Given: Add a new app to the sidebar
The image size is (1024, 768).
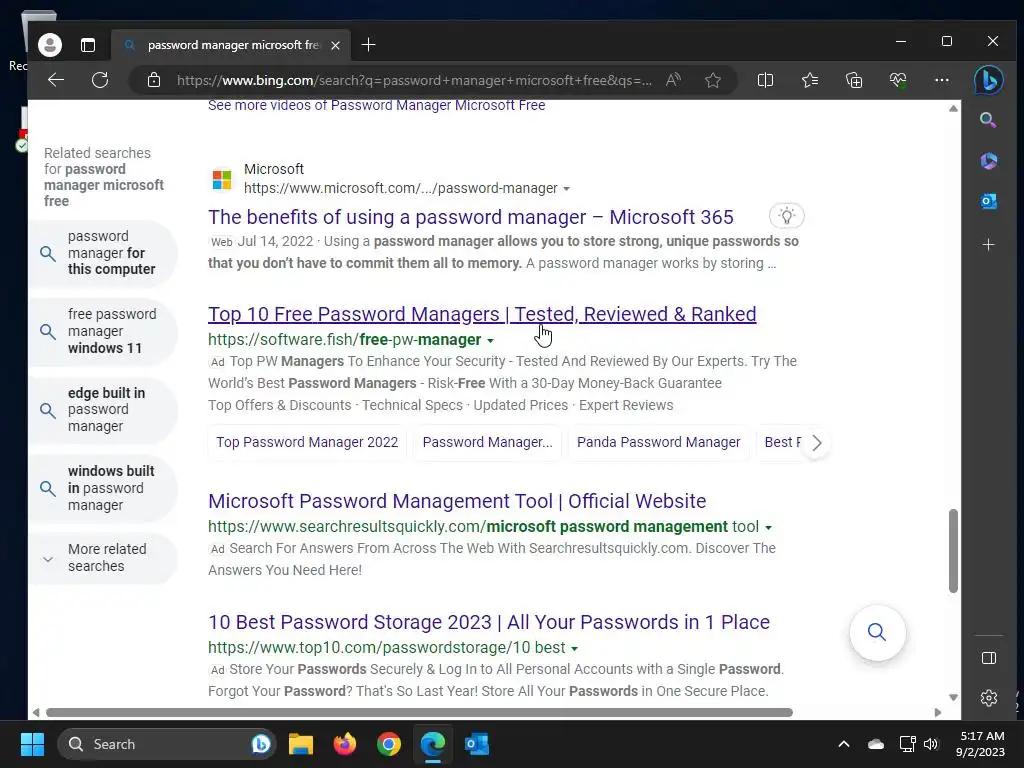Looking at the screenshot, I should tap(988, 245).
